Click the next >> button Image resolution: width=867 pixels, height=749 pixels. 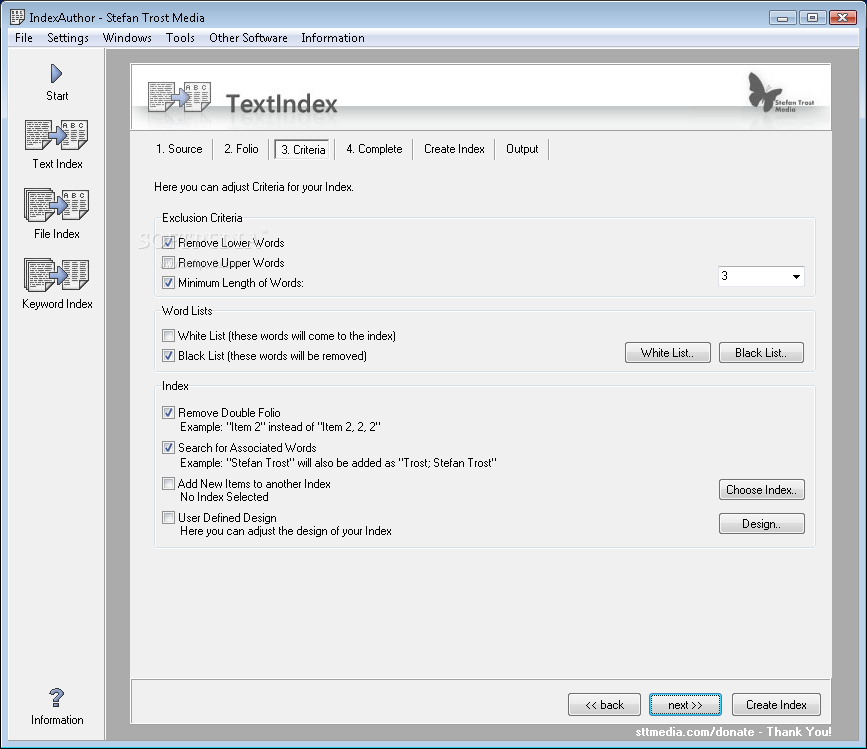coord(685,705)
